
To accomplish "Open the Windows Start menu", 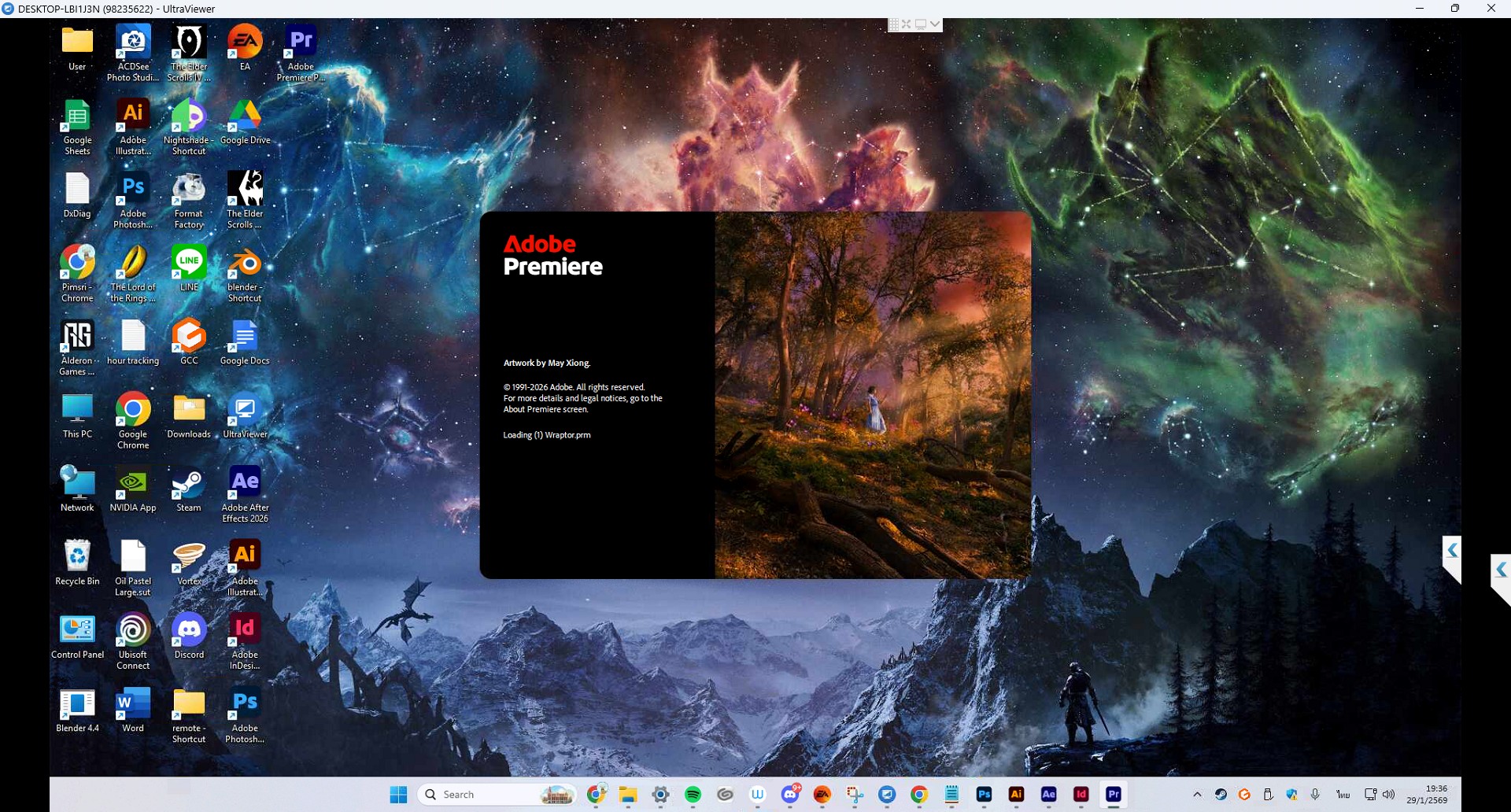I will pos(399,795).
